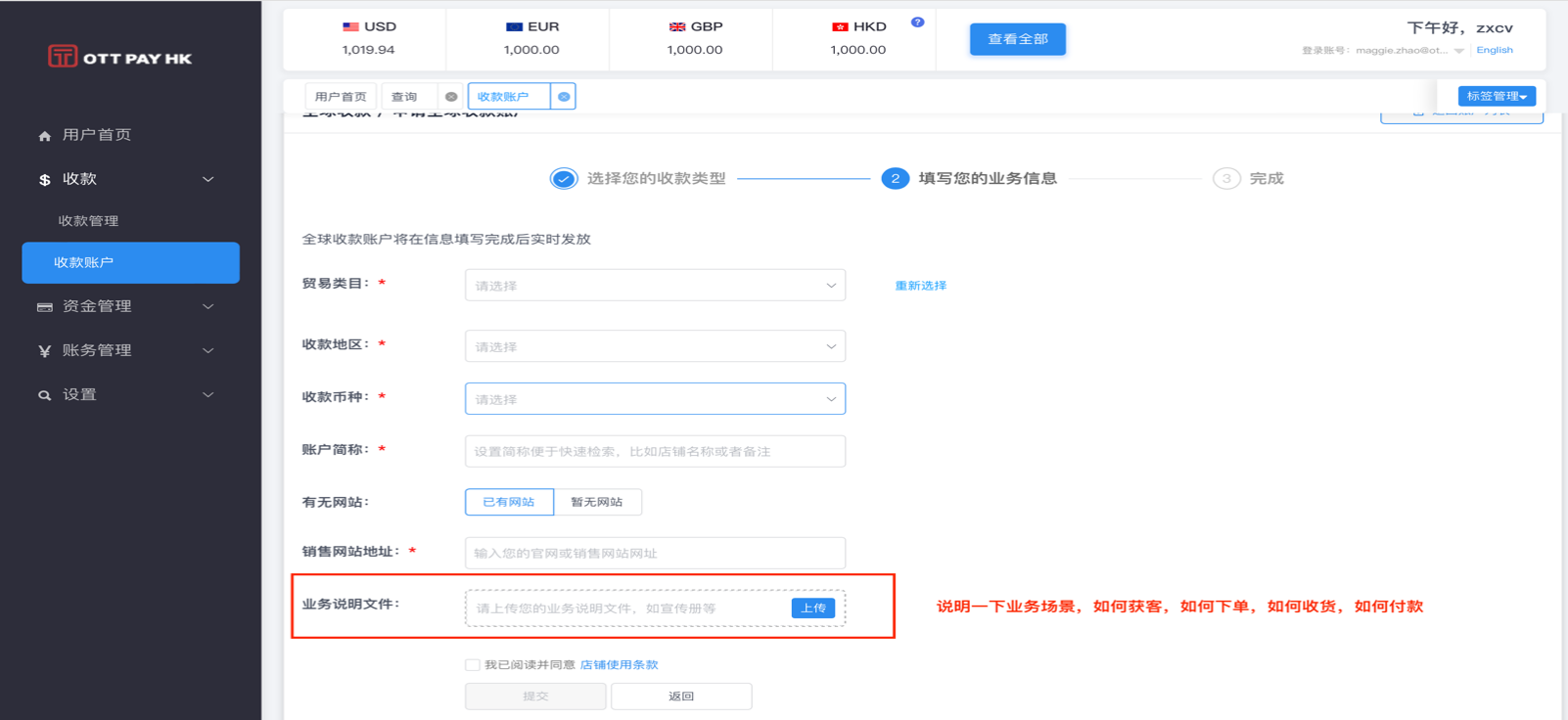This screenshot has height=720, width=1568.
Task: Expand the 账务管理 sidebar menu
Action: point(208,350)
